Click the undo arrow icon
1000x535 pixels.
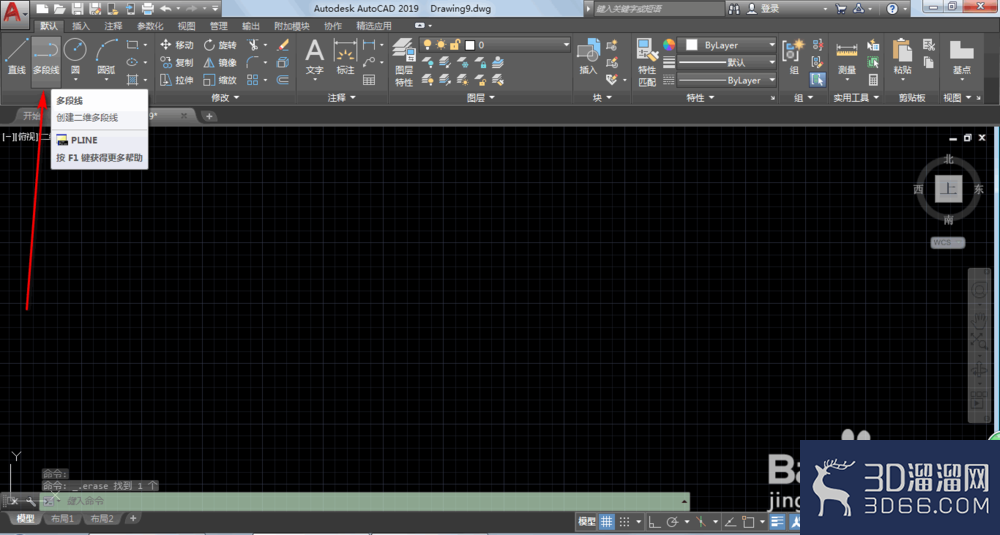pyautogui.click(x=165, y=8)
